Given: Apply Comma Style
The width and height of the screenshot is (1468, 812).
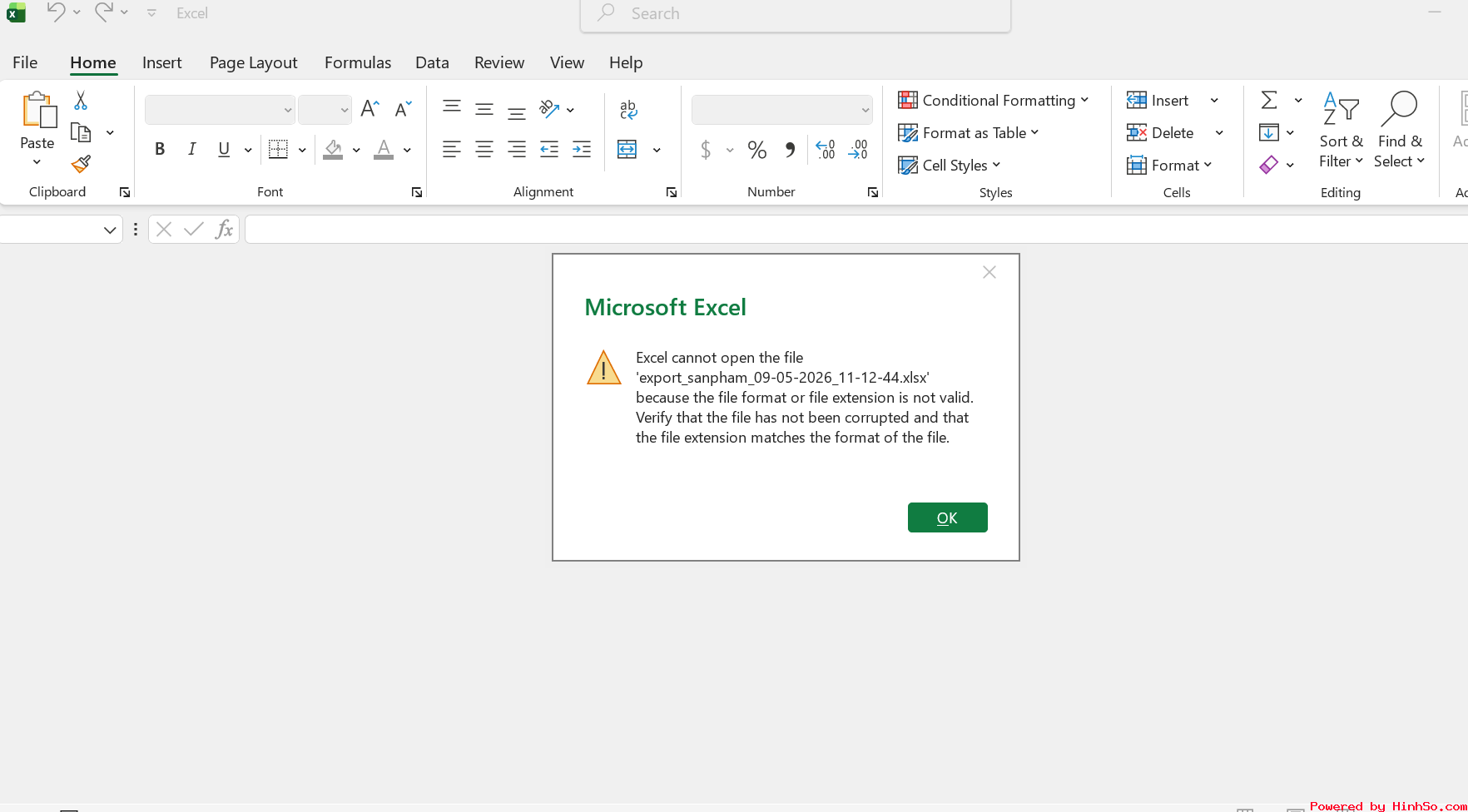Looking at the screenshot, I should click(790, 150).
